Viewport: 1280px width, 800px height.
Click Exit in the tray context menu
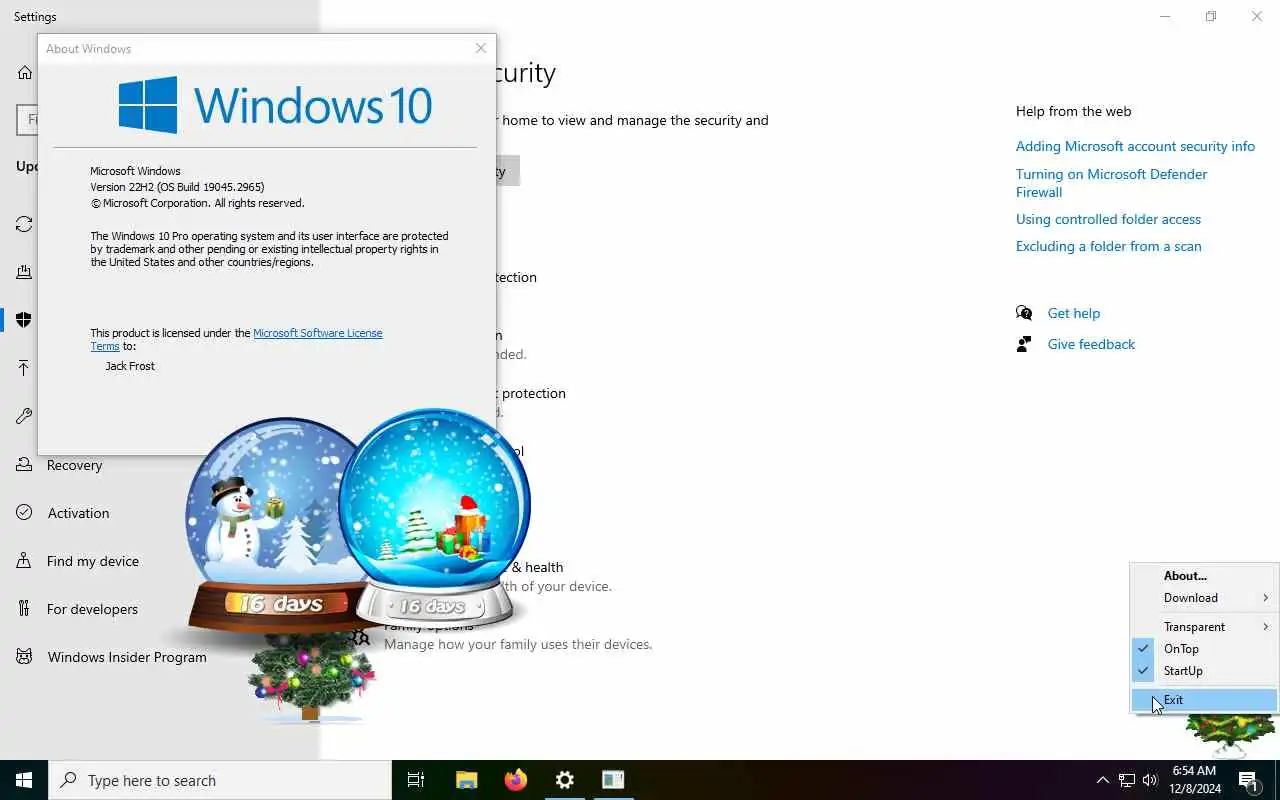[1204, 700]
